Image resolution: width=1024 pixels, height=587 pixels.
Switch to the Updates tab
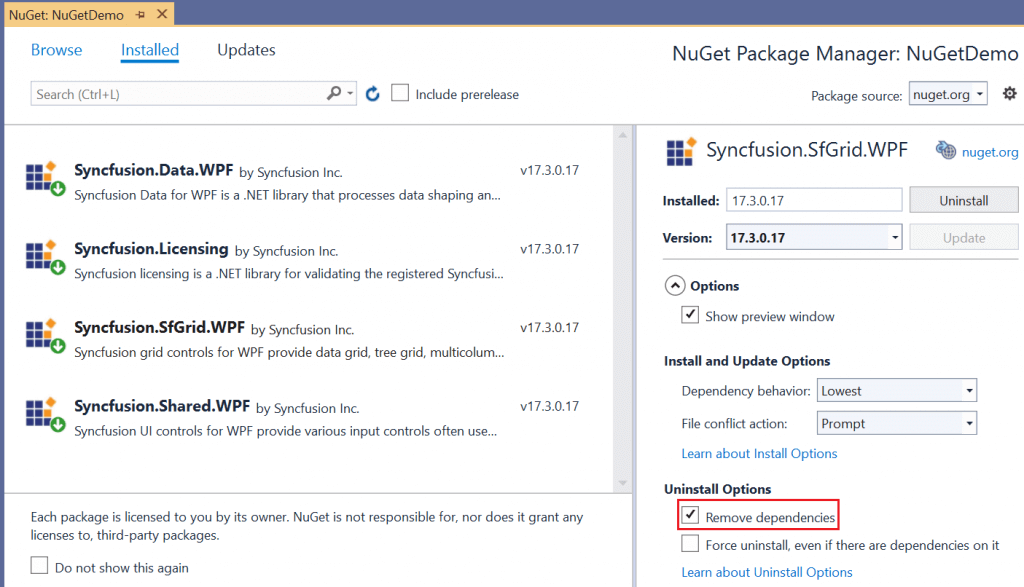point(246,50)
